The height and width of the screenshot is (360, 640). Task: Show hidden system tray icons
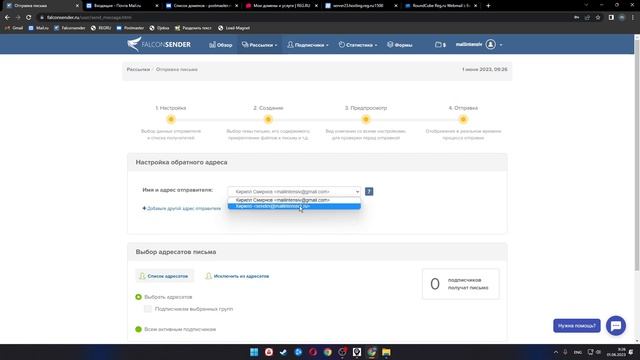pyautogui.click(x=556, y=352)
